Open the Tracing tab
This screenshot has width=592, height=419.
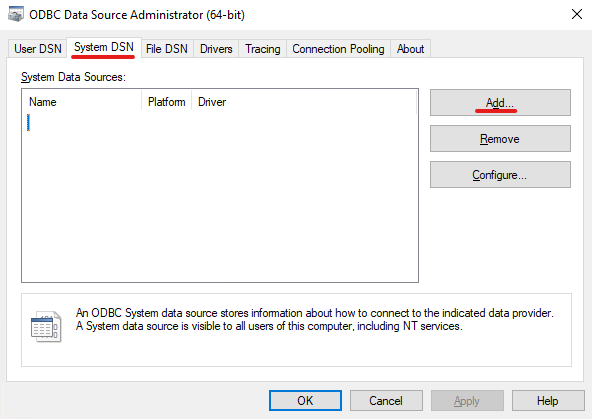262,49
